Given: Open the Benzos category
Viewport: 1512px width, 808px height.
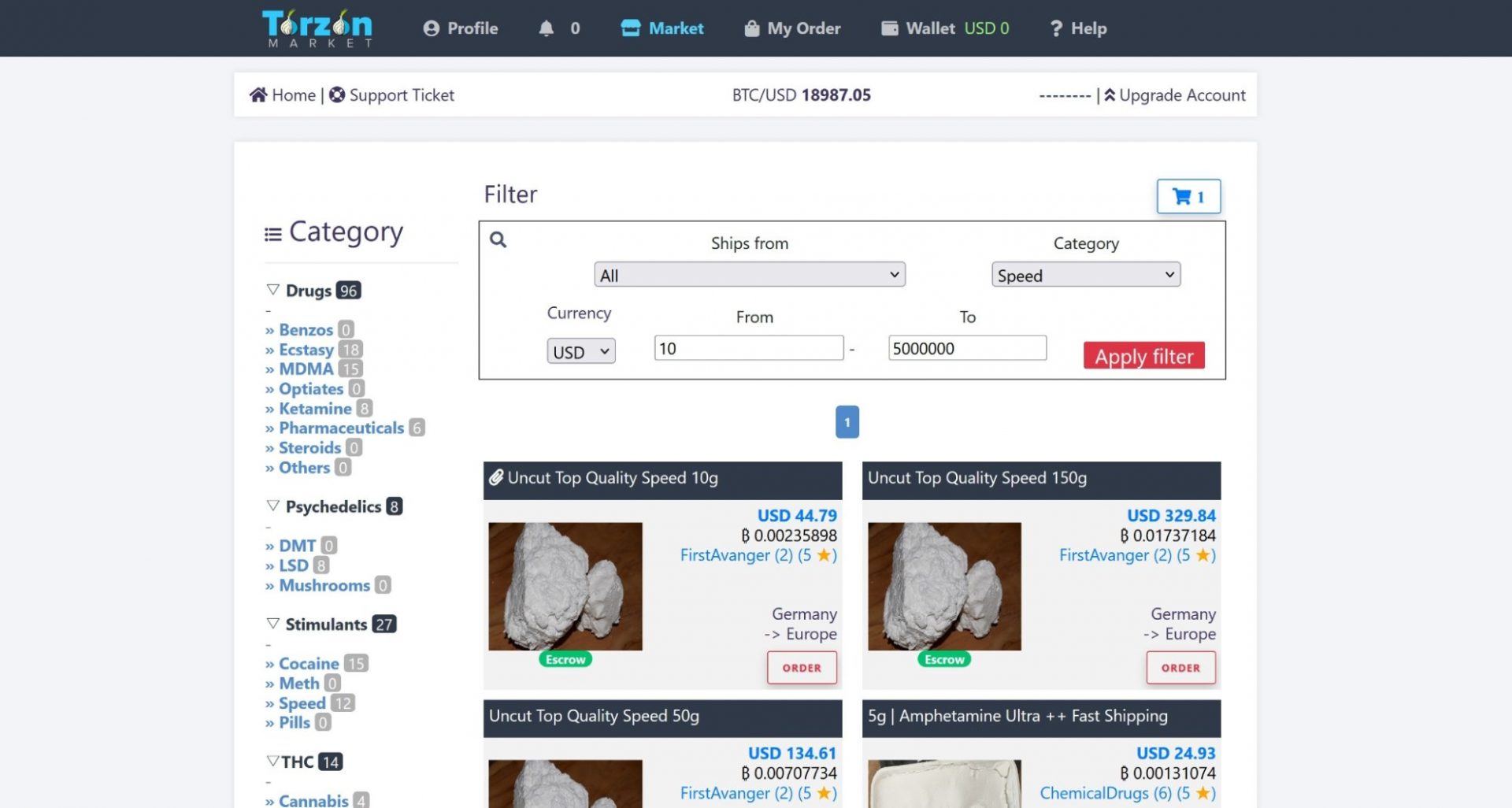Looking at the screenshot, I should [x=306, y=329].
